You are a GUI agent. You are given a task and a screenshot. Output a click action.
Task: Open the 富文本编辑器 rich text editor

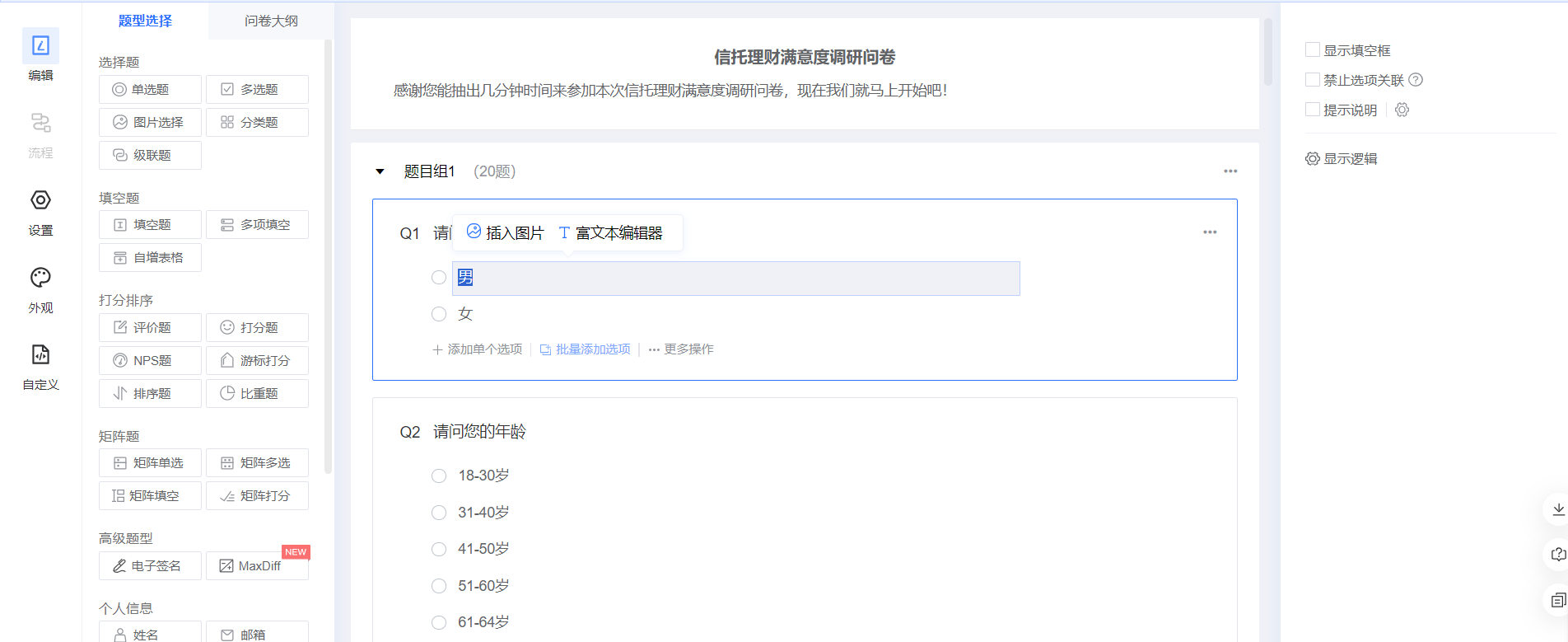point(610,233)
